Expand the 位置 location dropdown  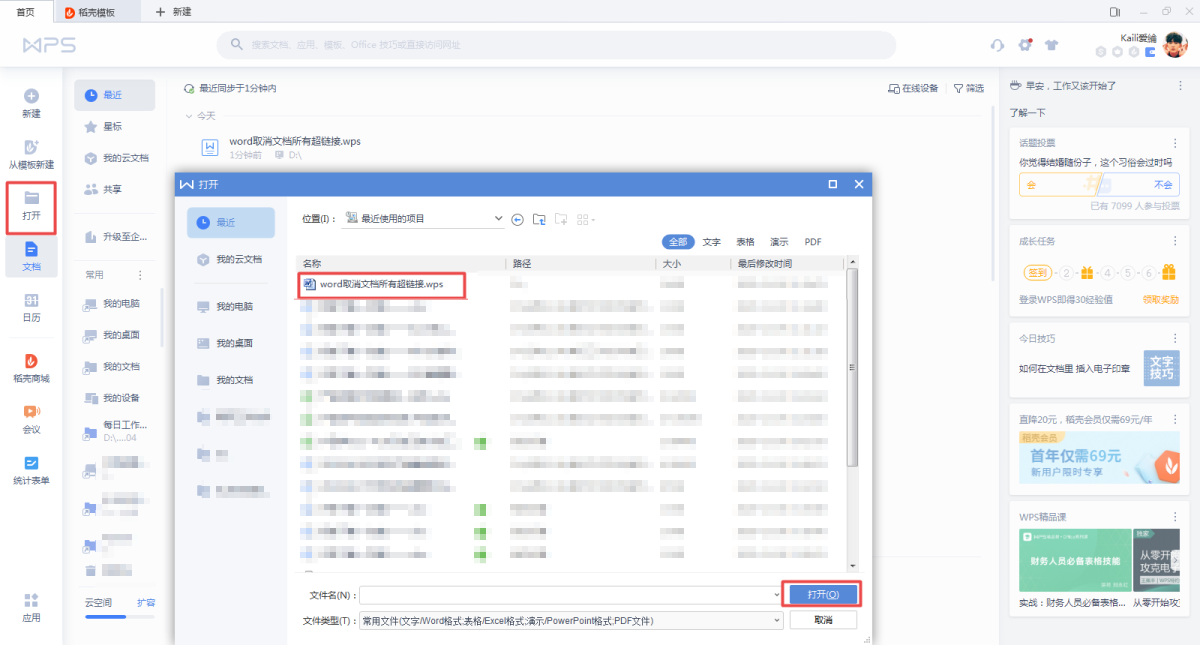click(x=498, y=219)
